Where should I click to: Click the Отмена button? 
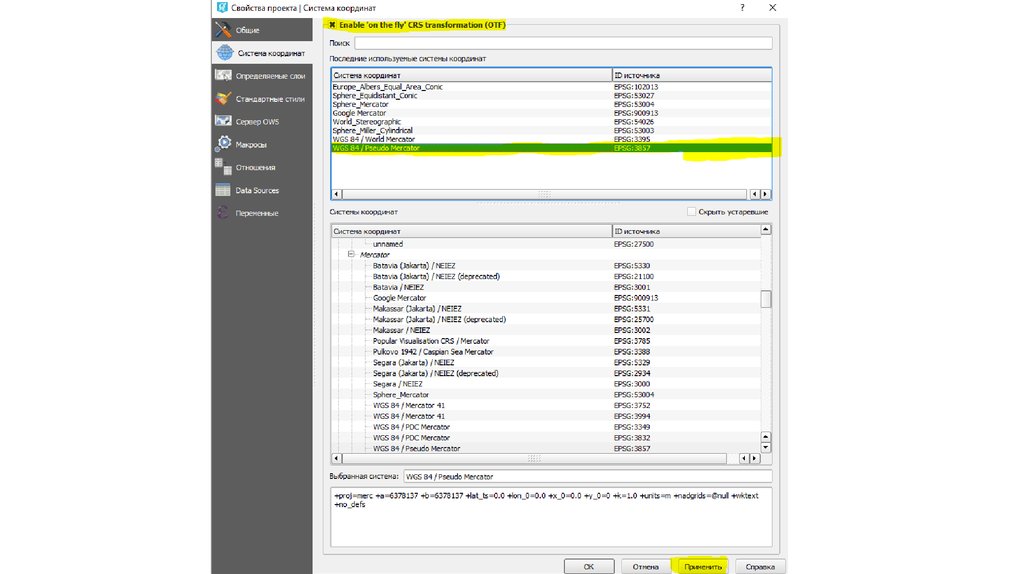click(x=645, y=566)
